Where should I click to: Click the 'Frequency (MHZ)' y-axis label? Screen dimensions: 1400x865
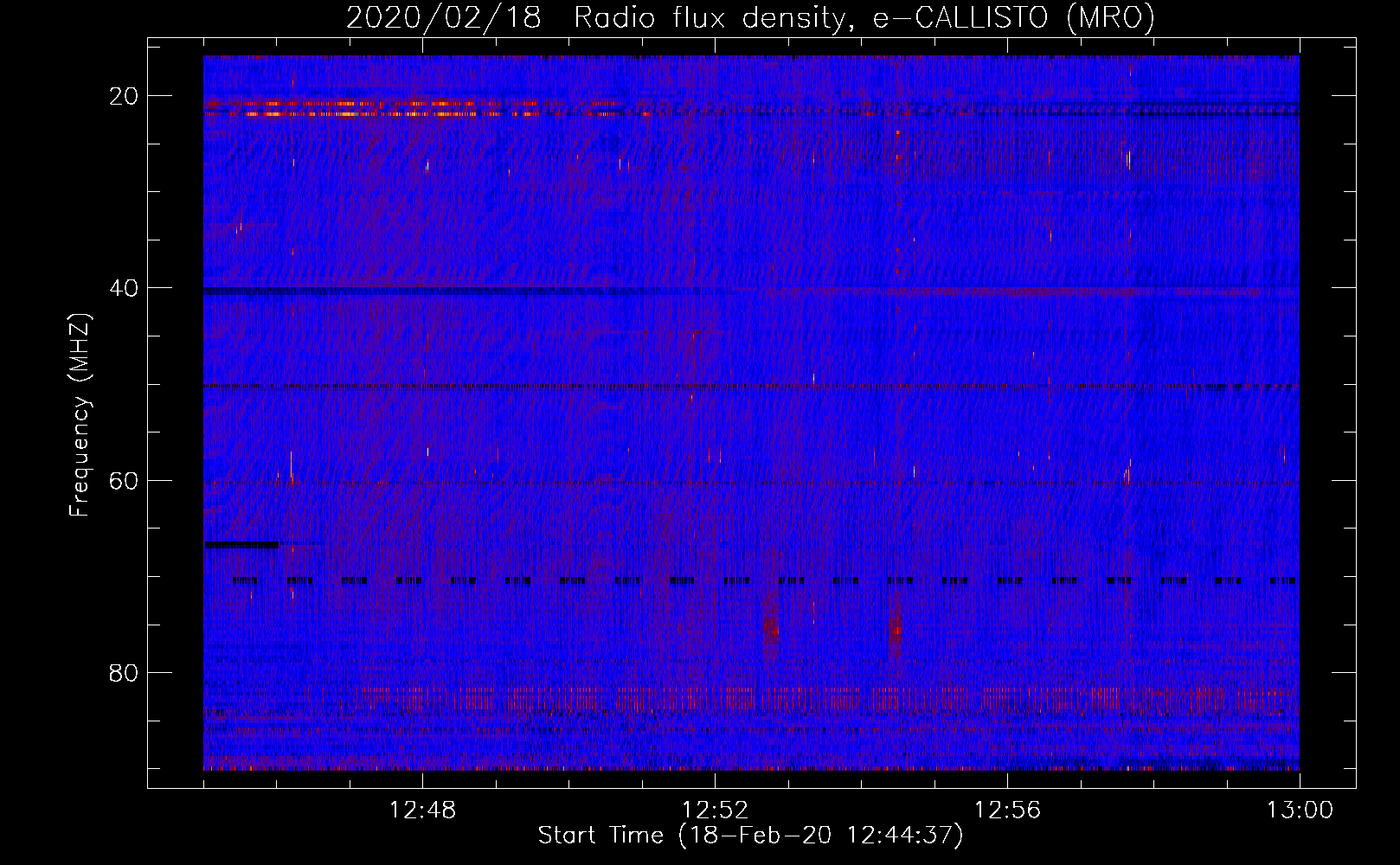point(80,416)
